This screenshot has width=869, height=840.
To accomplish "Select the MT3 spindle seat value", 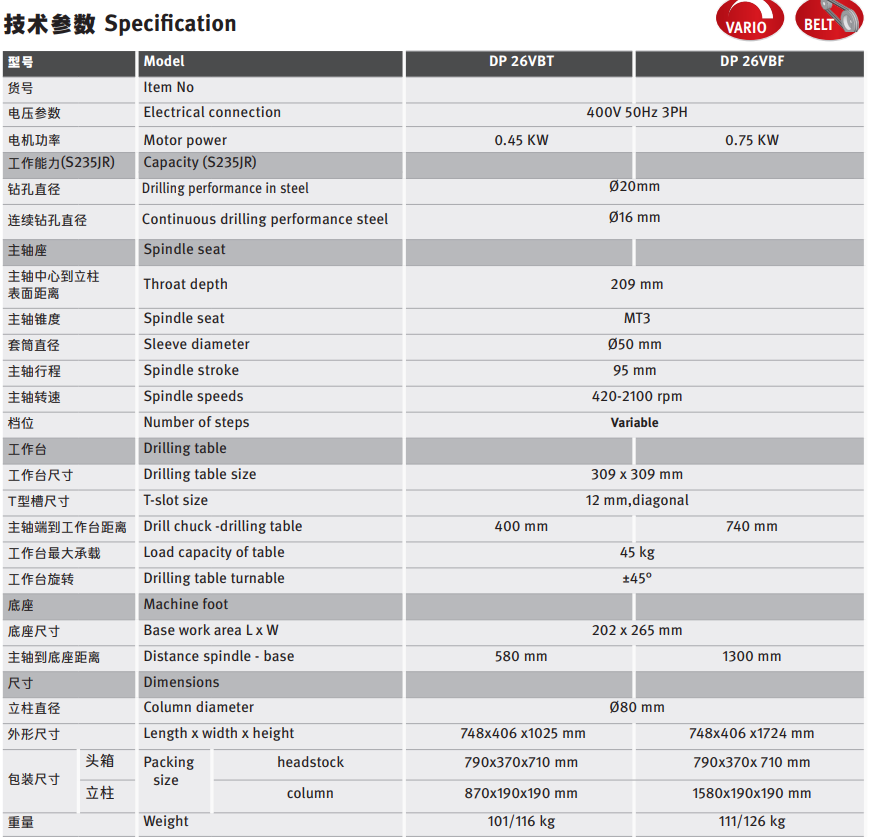I will click(636, 319).
